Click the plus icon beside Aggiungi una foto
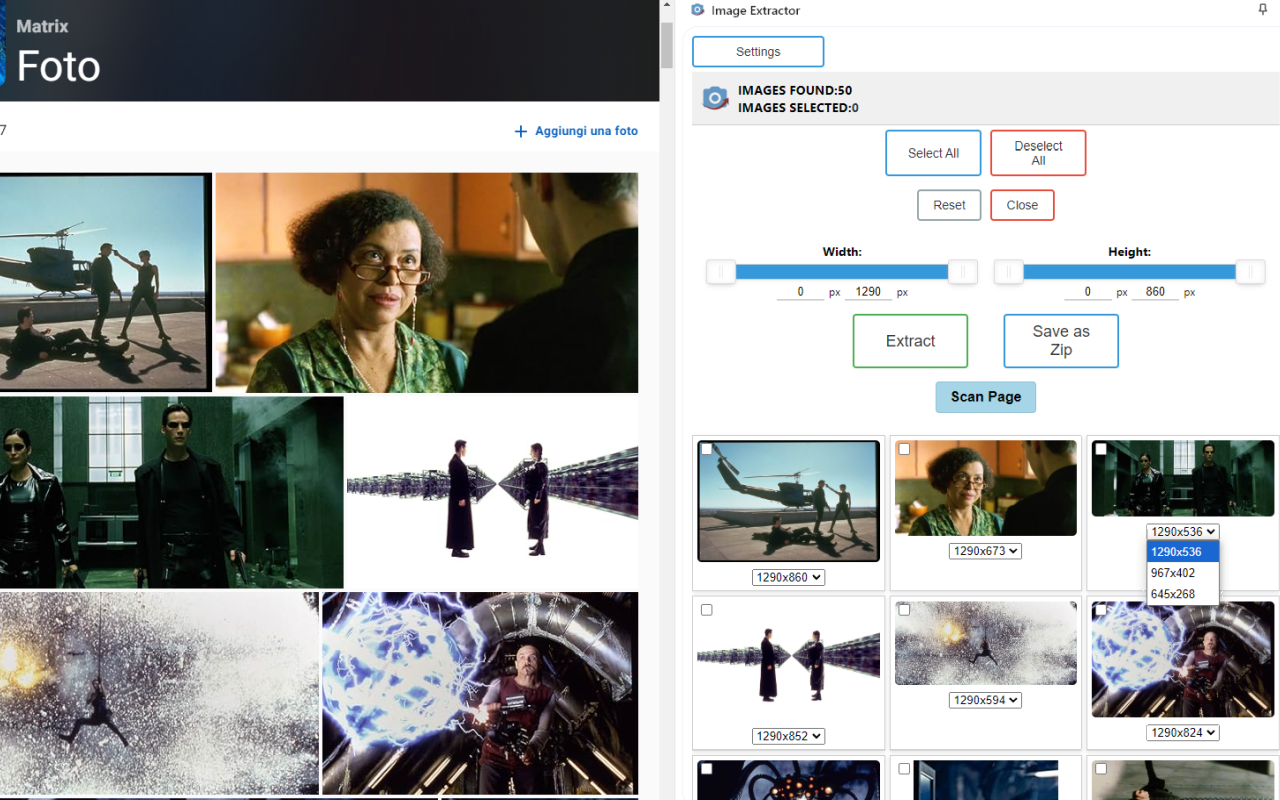This screenshot has height=800, width=1280. click(x=520, y=131)
